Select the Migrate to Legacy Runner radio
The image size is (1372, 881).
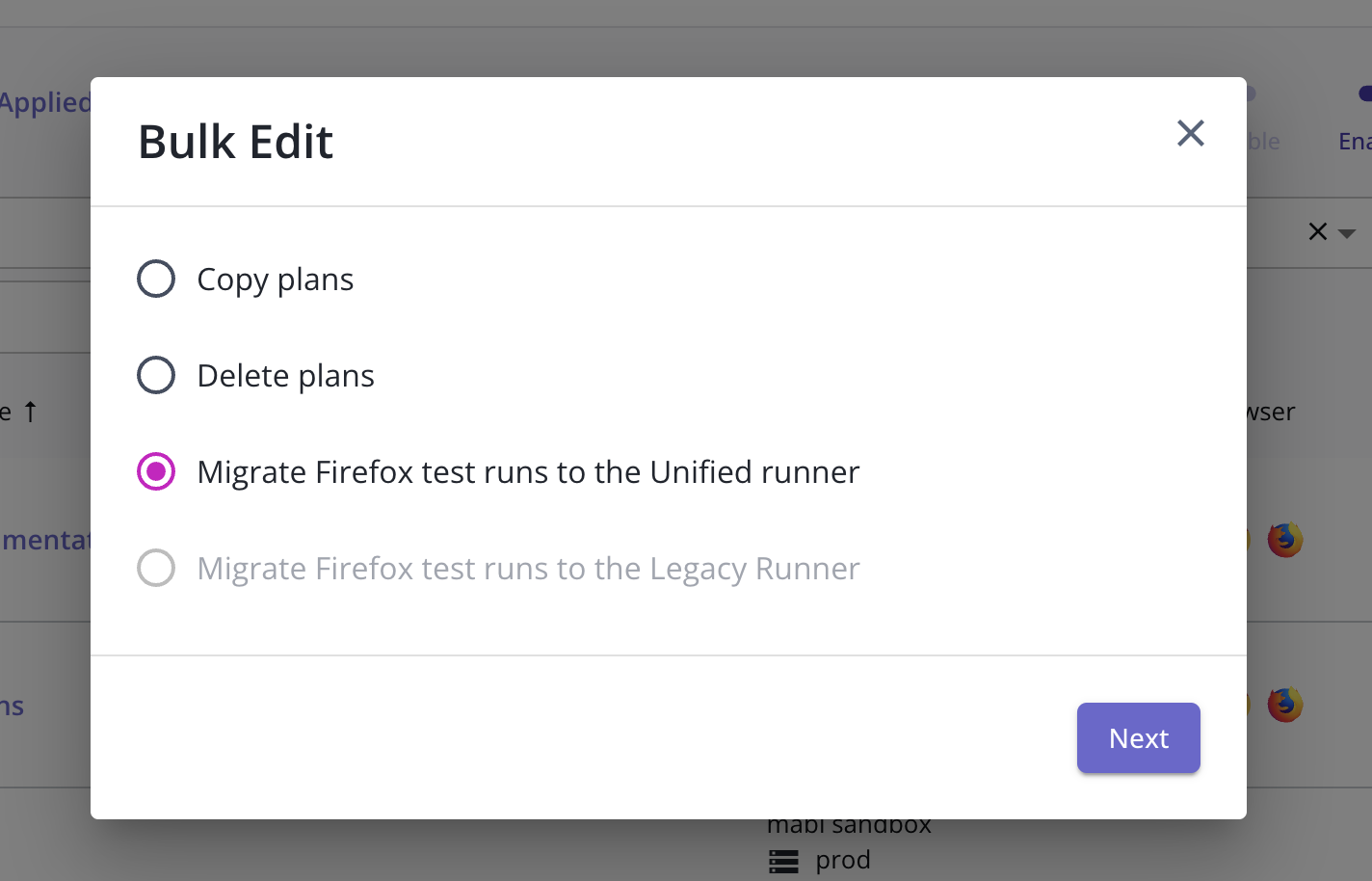tap(156, 568)
